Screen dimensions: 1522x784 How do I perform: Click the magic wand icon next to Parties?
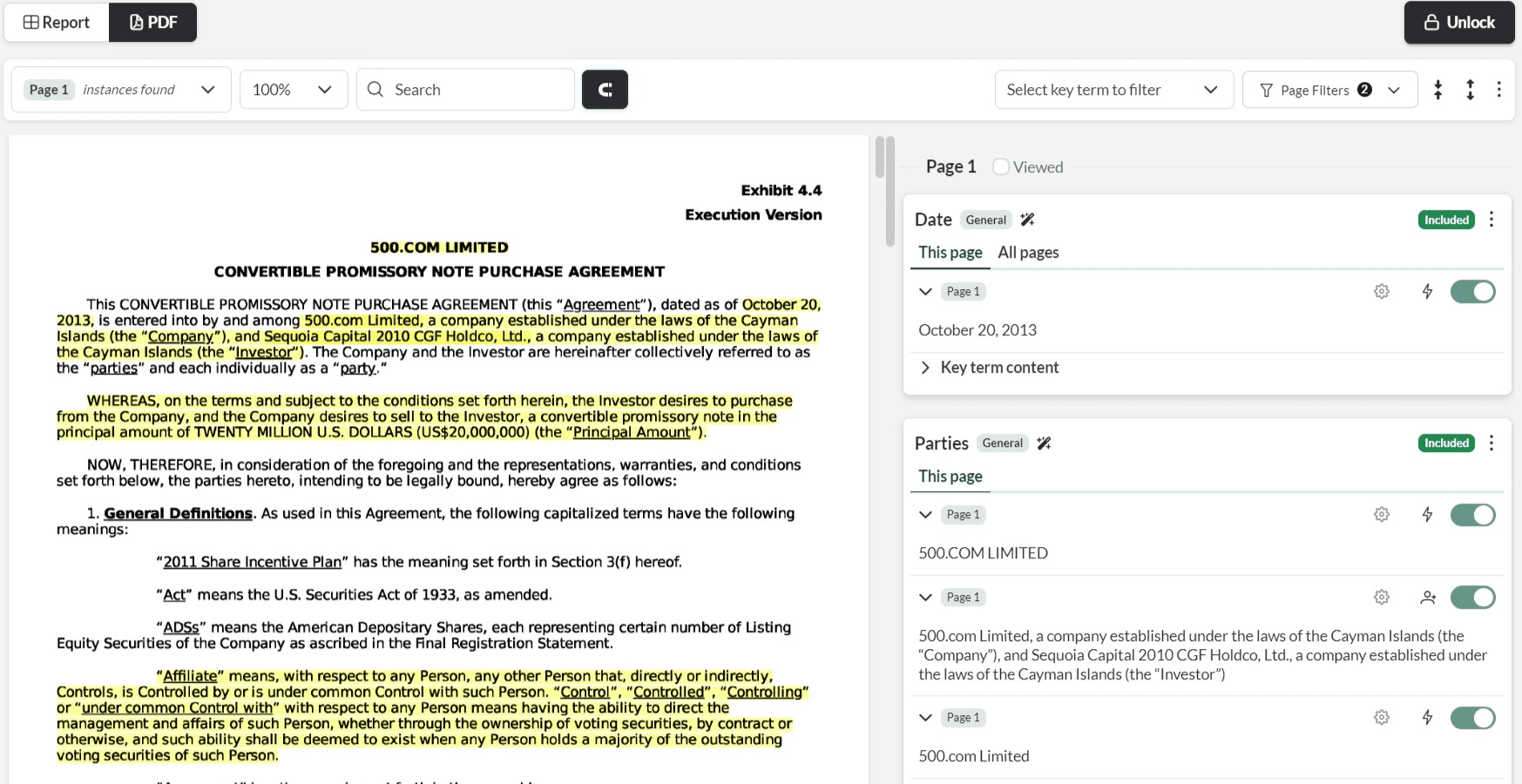(x=1045, y=443)
